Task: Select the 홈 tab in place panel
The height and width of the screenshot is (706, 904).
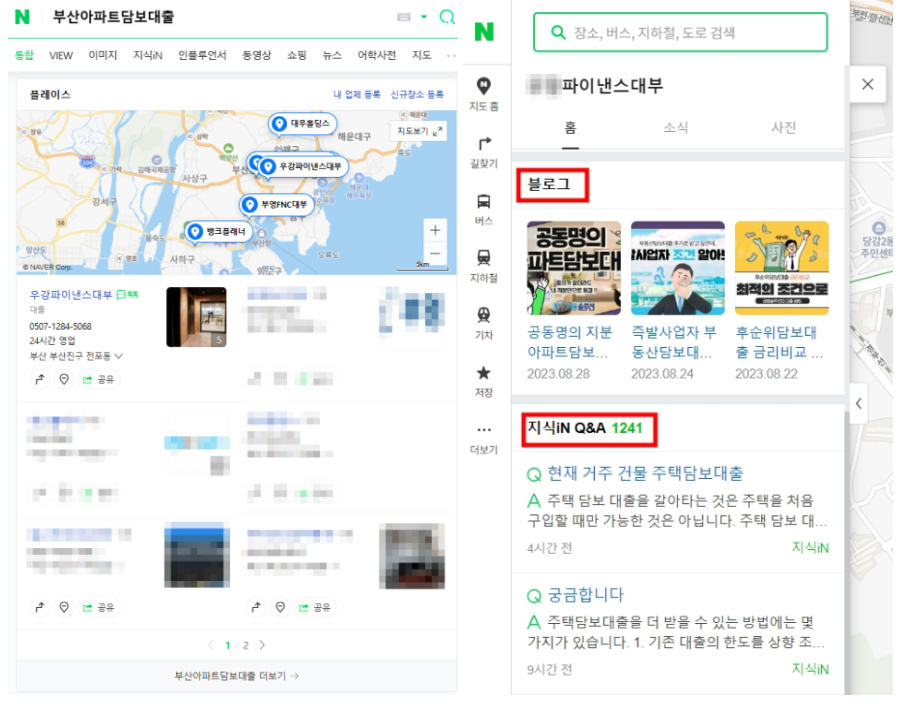Action: pos(570,129)
